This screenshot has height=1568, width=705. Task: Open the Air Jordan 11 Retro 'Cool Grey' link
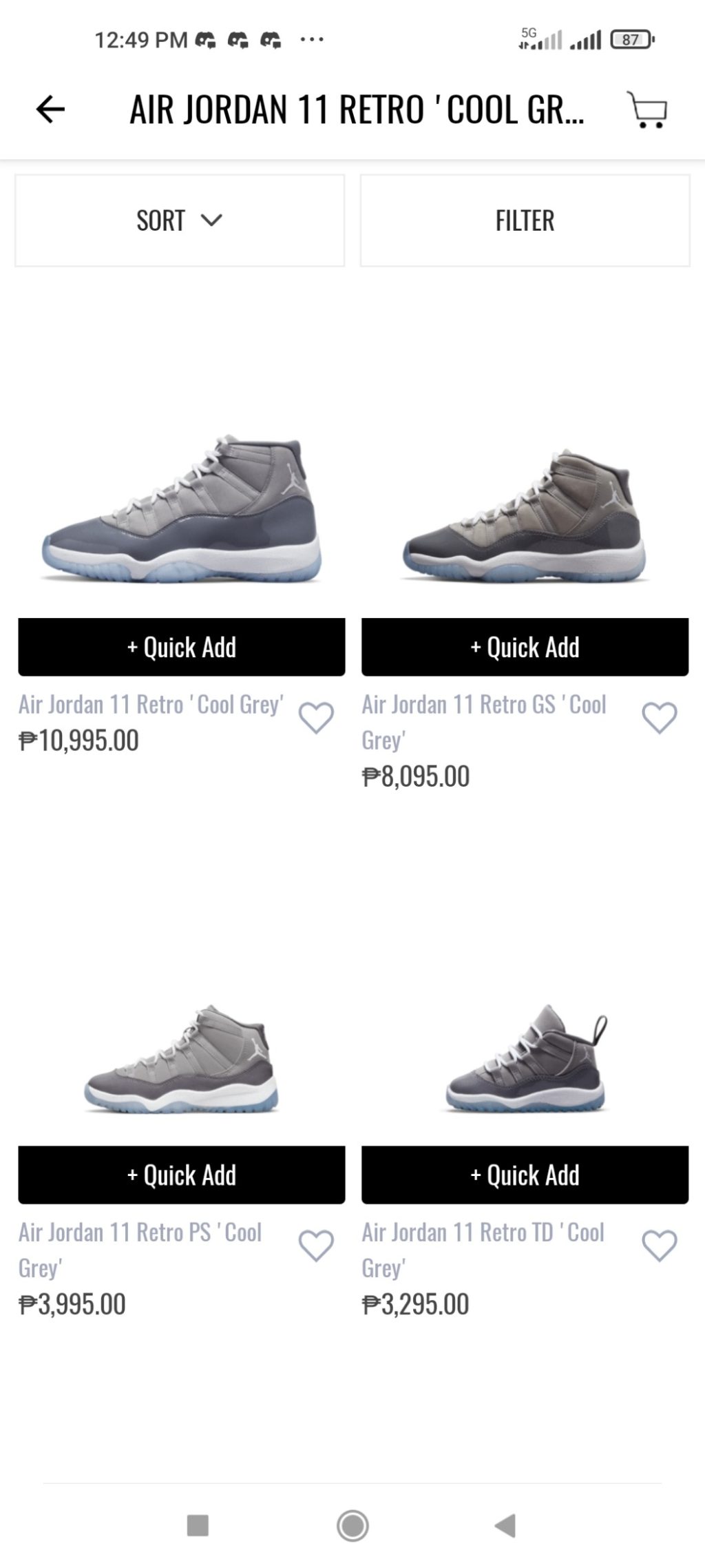(151, 704)
